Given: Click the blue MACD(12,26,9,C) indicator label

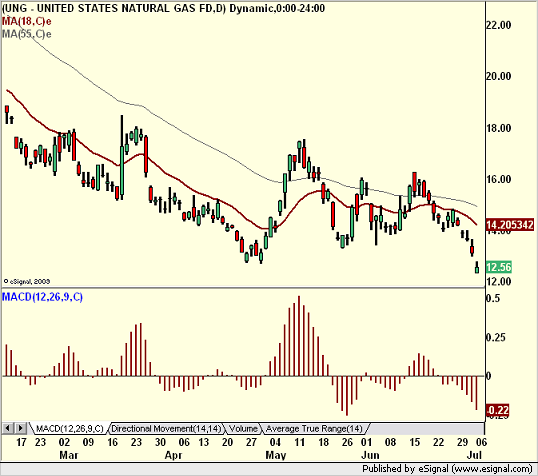Looking at the screenshot, I should point(42,297).
